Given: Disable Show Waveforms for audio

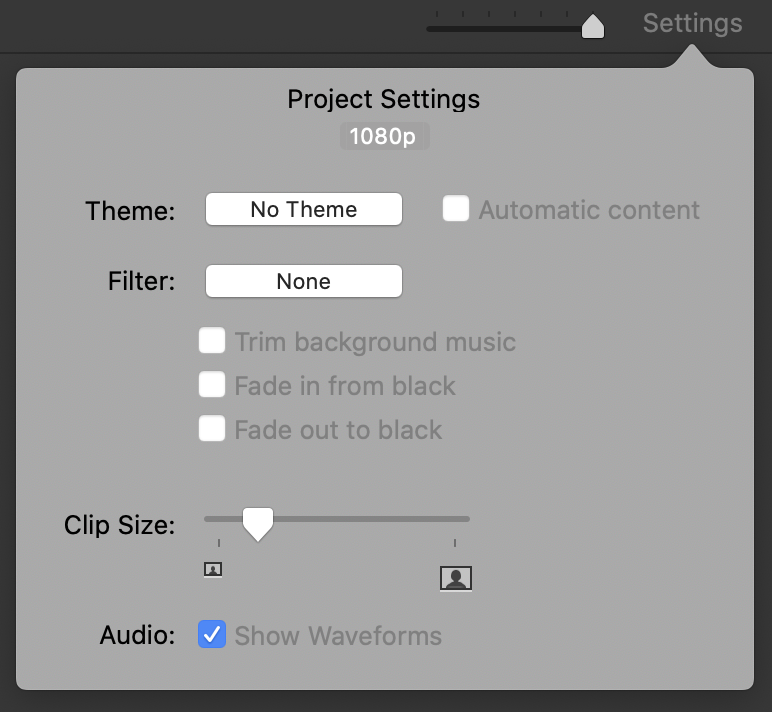Looking at the screenshot, I should click(212, 635).
